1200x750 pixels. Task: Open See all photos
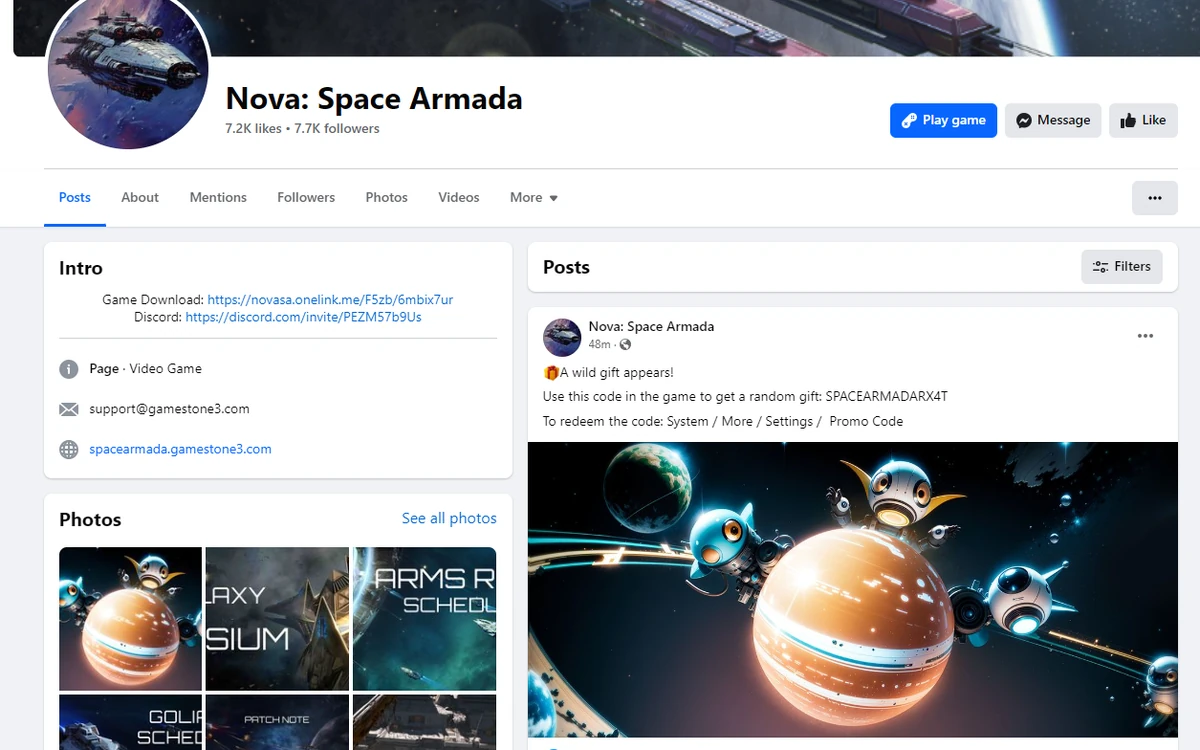click(x=449, y=518)
